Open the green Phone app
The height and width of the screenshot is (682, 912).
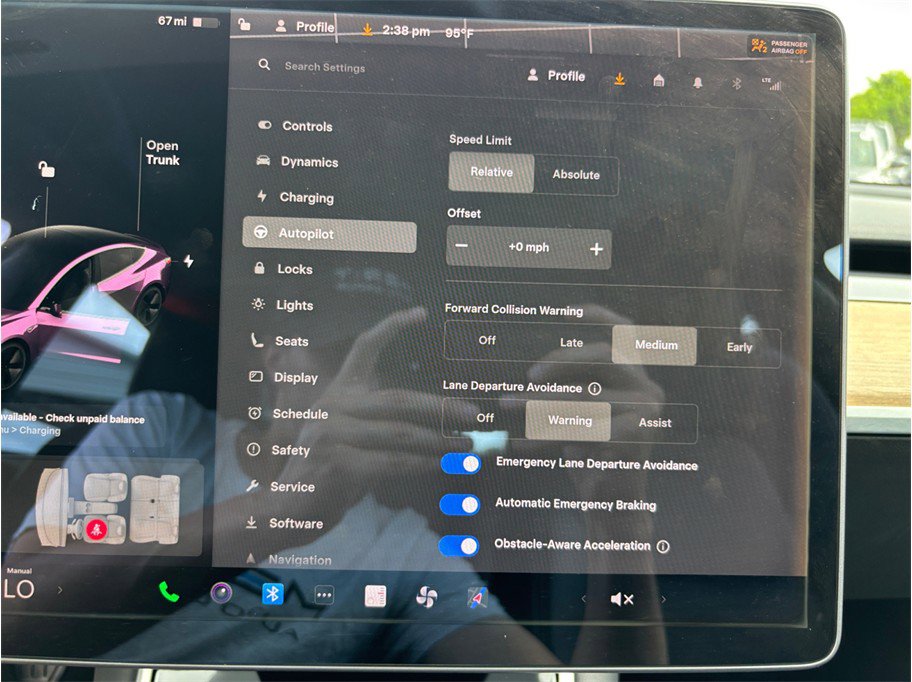pyautogui.click(x=169, y=592)
